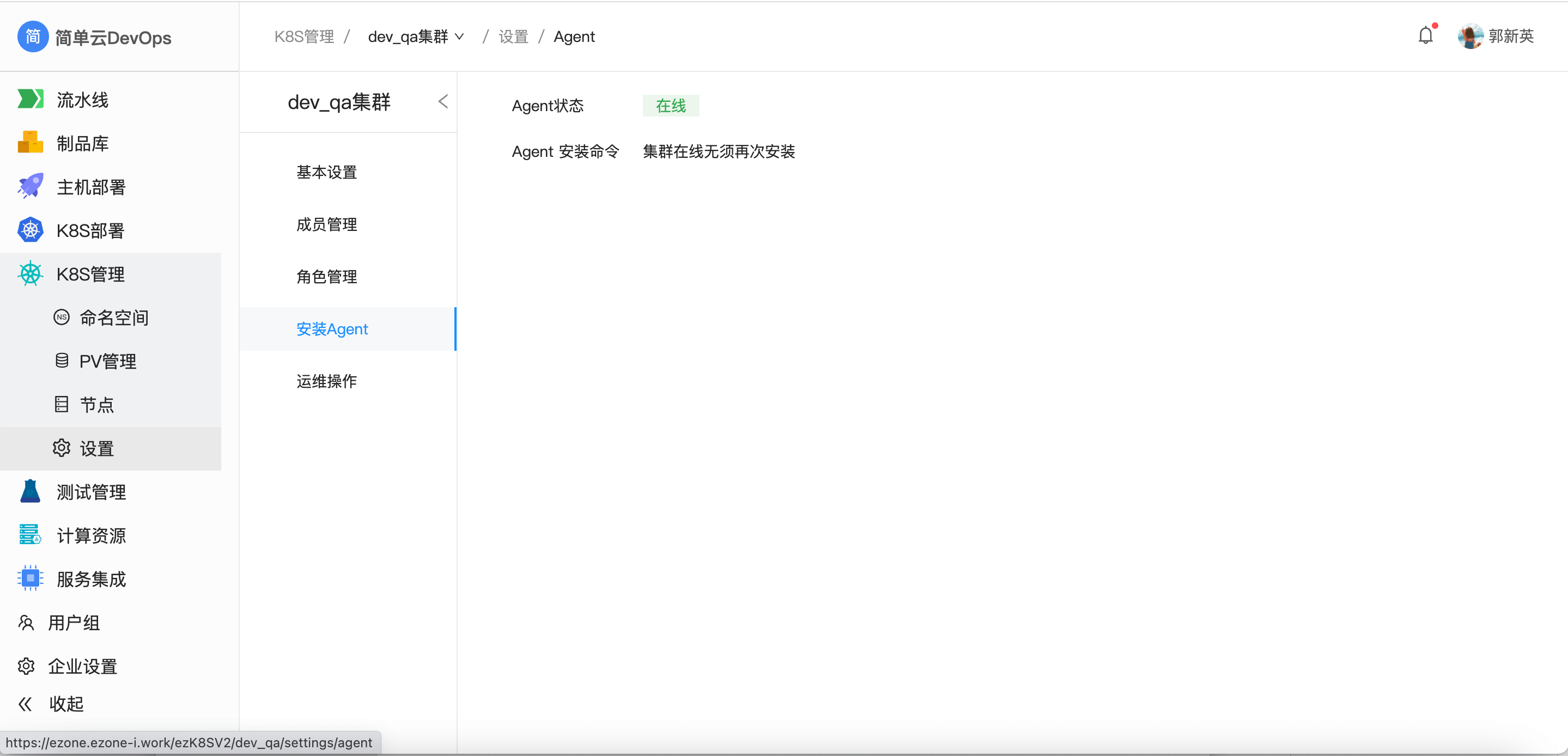The height and width of the screenshot is (756, 1568).
Task: Go to 运维操作 settings section
Action: coord(326,381)
